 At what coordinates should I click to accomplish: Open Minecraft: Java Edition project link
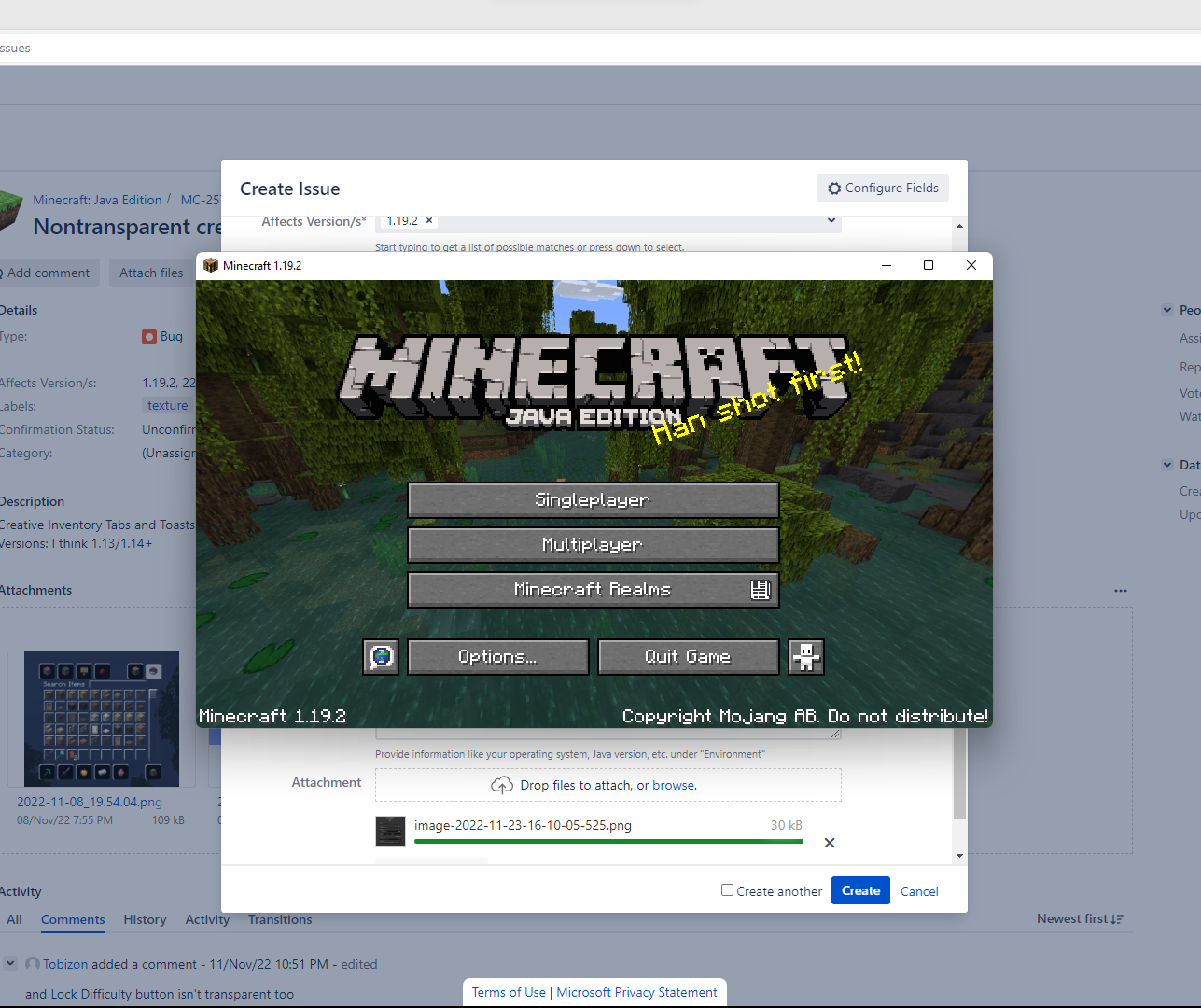click(97, 200)
